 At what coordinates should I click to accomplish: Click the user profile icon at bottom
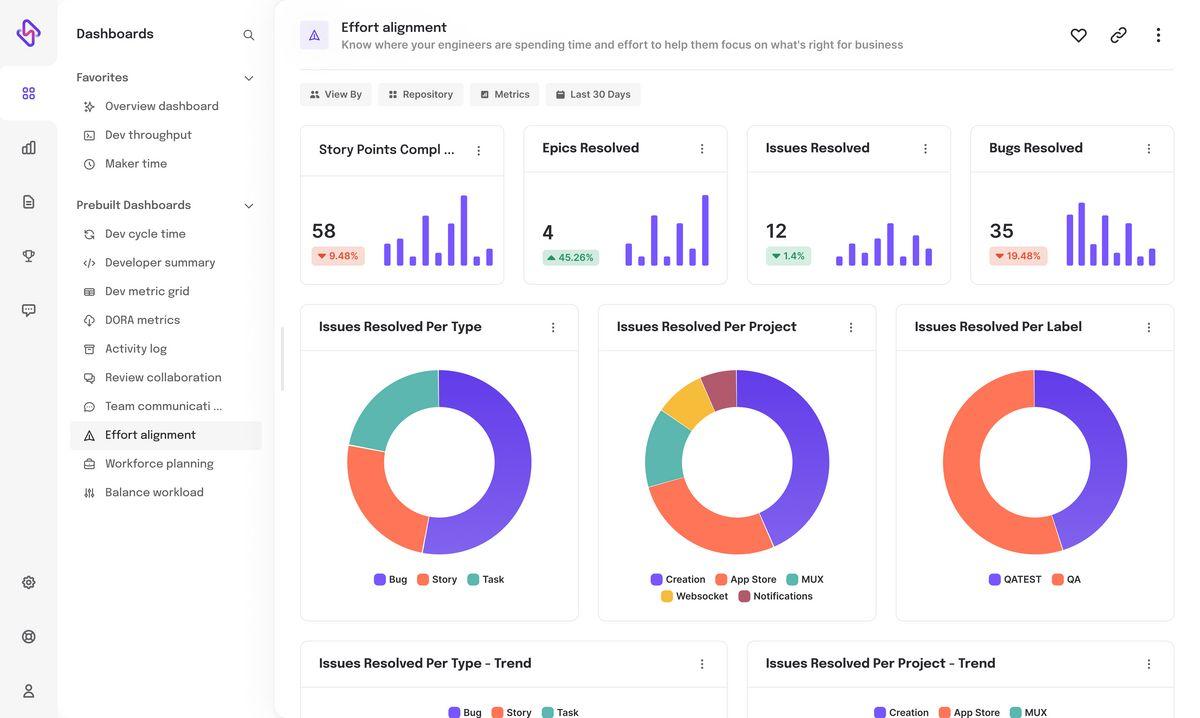click(x=28, y=691)
